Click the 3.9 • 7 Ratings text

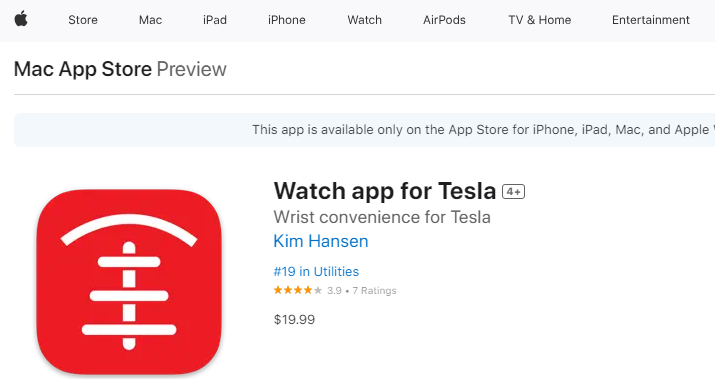[x=362, y=291]
